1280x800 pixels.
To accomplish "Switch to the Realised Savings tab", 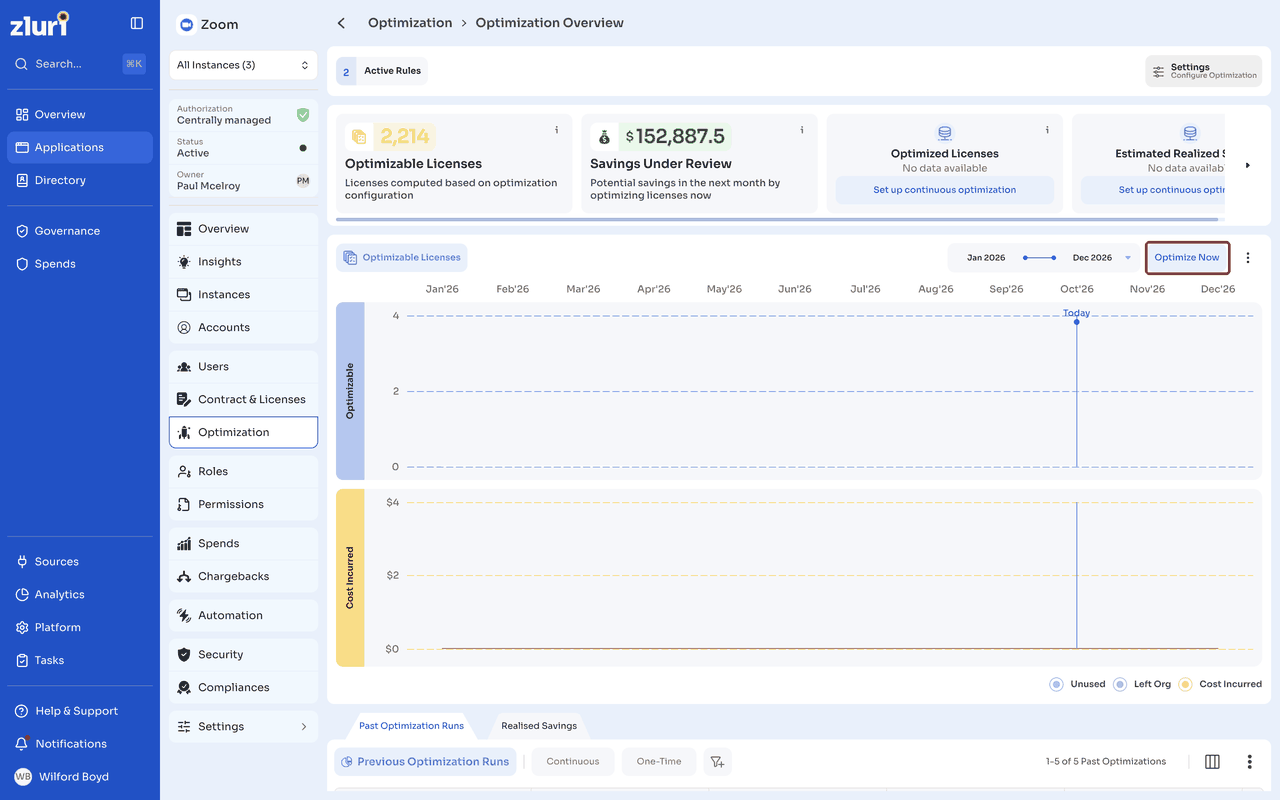I will click(x=539, y=726).
